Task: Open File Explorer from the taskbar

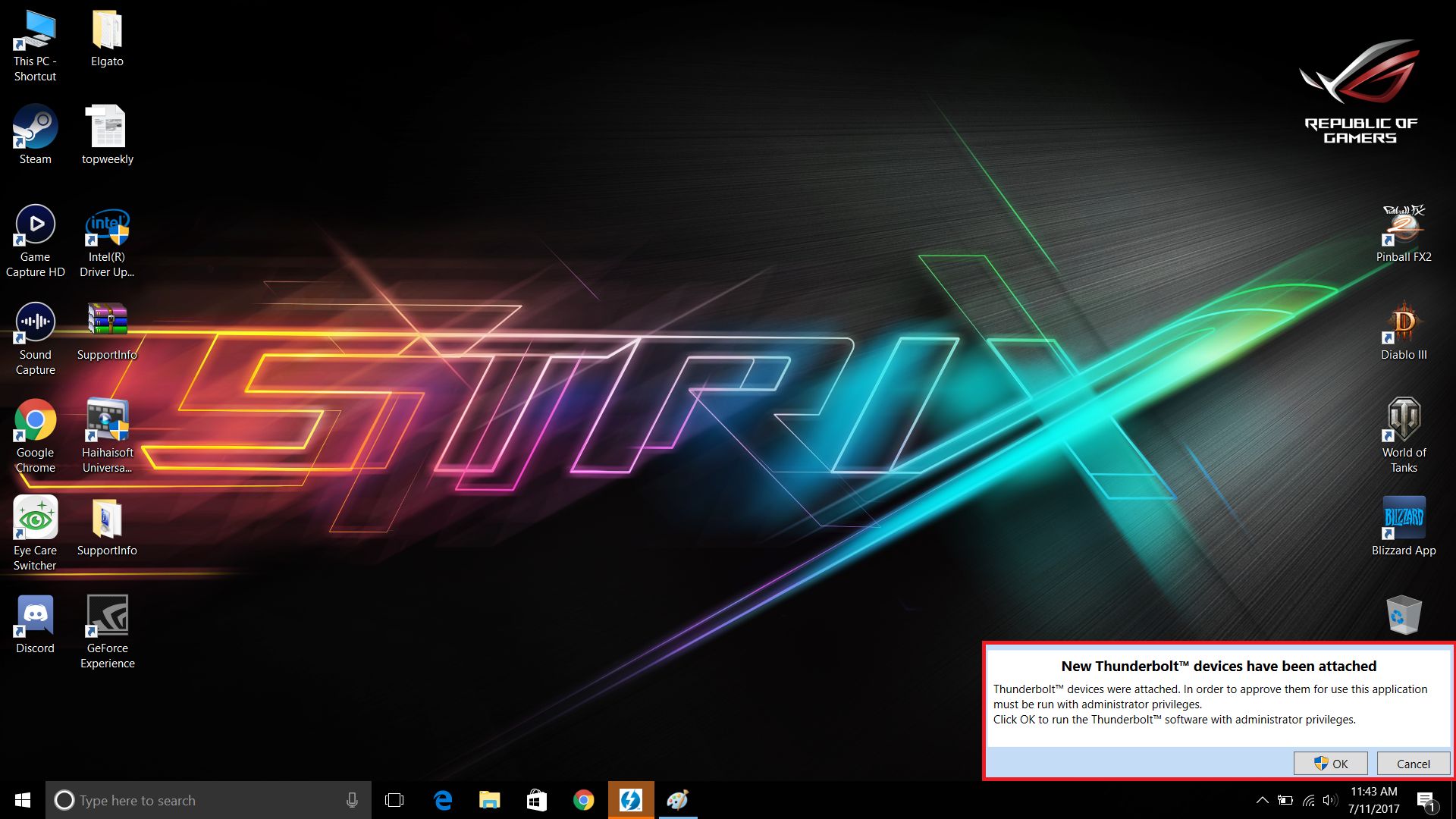Action: (489, 800)
